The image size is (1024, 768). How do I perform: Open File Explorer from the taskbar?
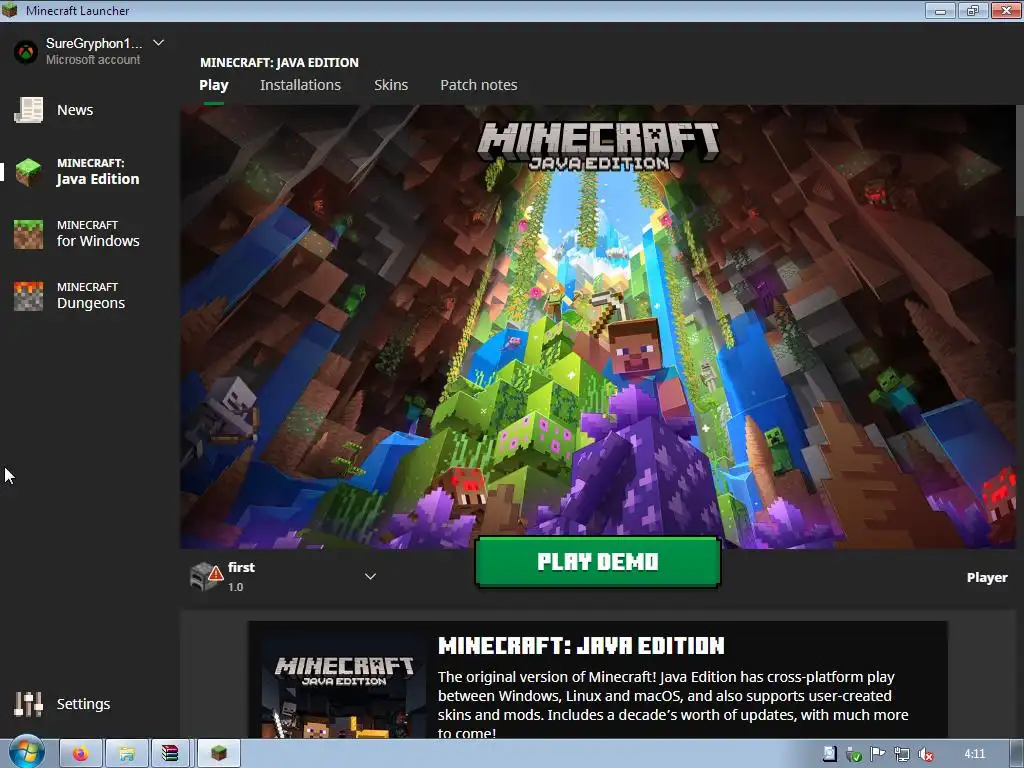(x=127, y=754)
